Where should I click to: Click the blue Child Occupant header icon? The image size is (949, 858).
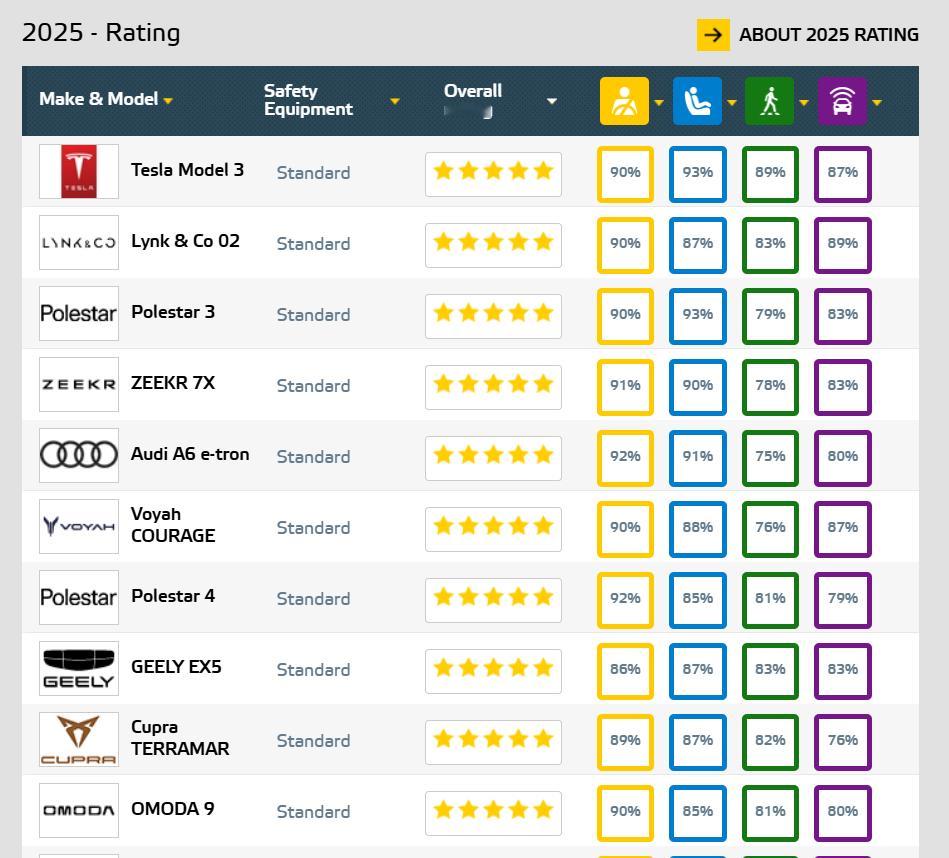(x=697, y=101)
